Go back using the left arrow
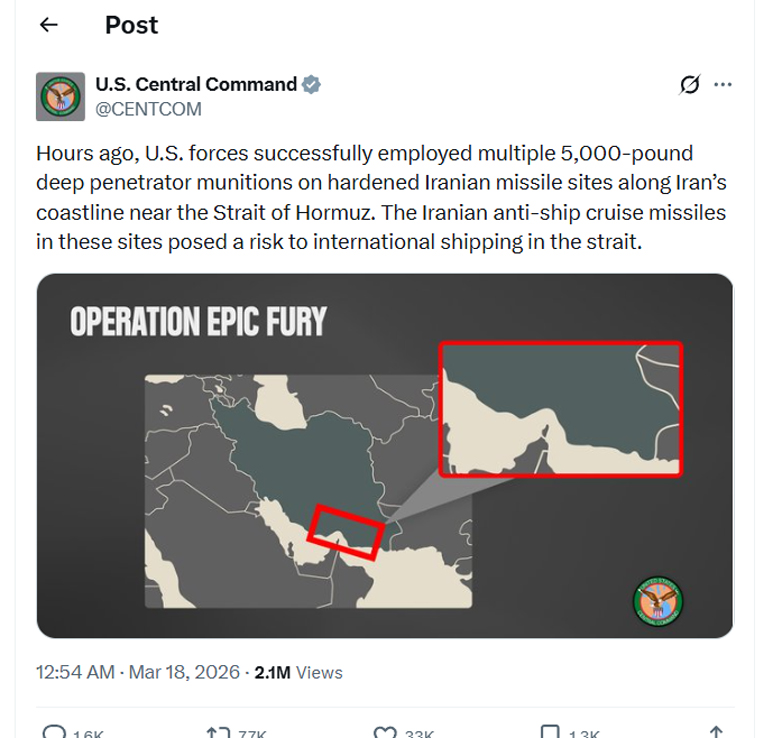The height and width of the screenshot is (738, 782). click(x=48, y=25)
